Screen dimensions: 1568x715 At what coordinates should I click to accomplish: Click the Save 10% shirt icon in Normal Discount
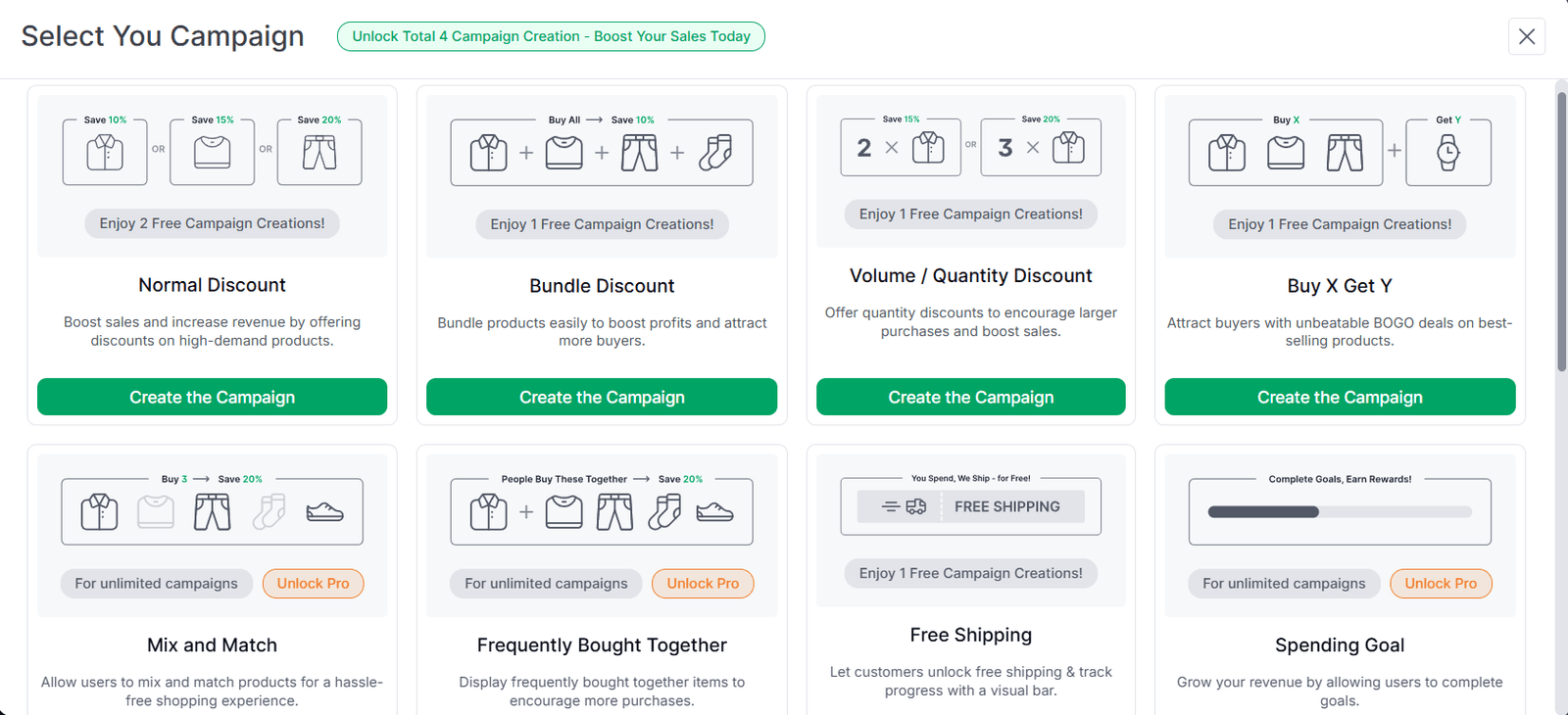click(x=105, y=152)
